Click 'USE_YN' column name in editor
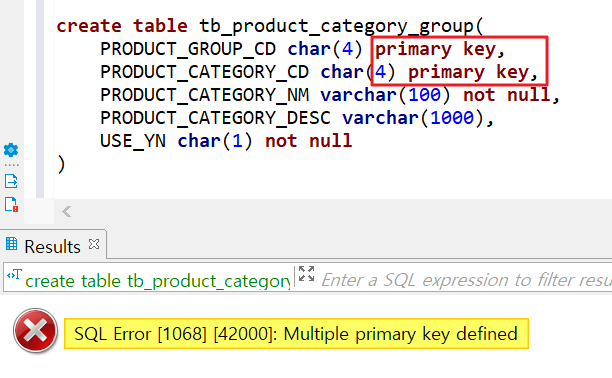Viewport: 612px width, 378px height. (x=133, y=141)
